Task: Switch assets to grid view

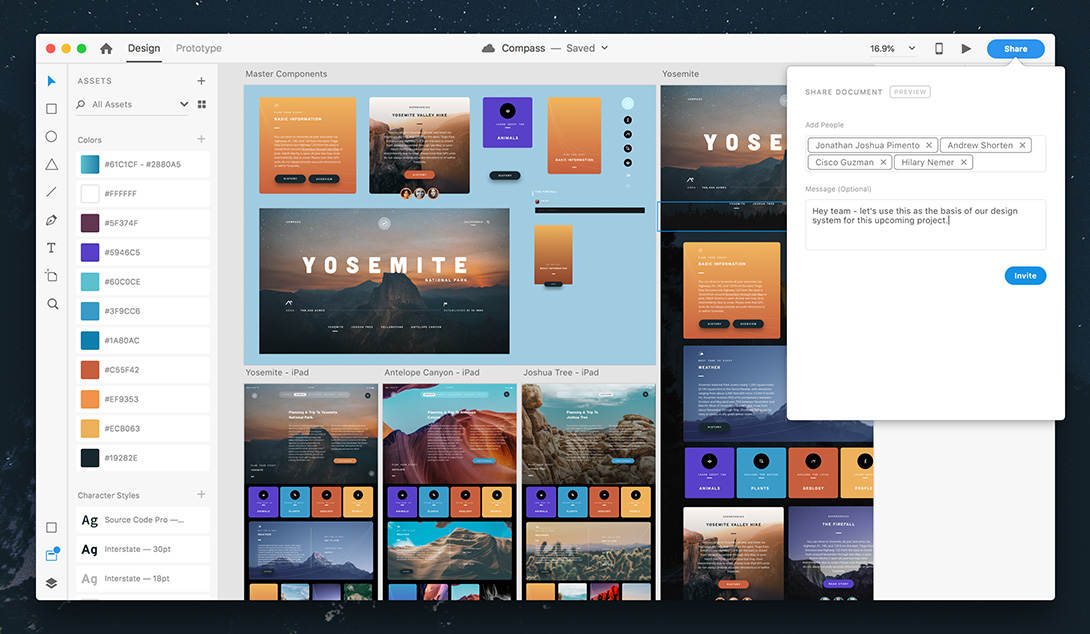Action: click(x=202, y=104)
